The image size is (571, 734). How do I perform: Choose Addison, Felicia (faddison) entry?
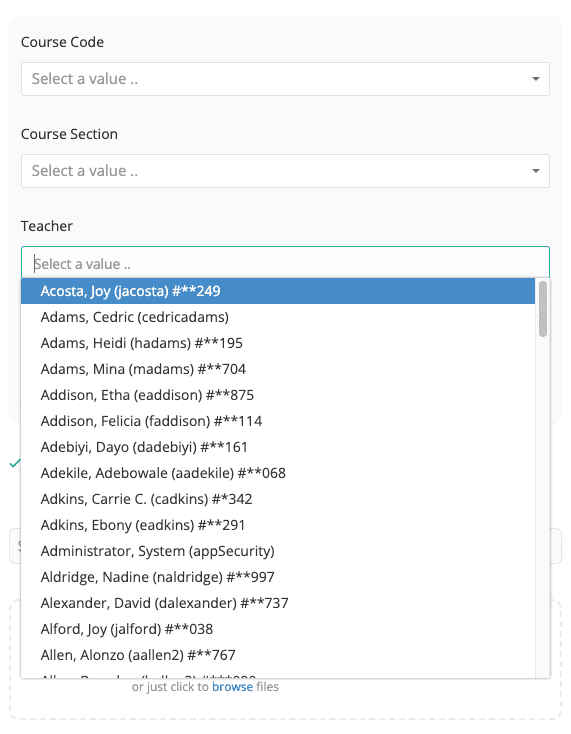278,421
